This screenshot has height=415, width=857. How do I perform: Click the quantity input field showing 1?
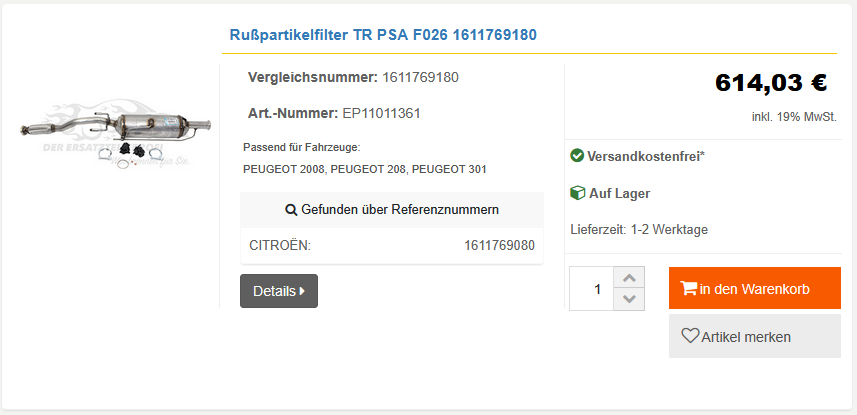(591, 289)
